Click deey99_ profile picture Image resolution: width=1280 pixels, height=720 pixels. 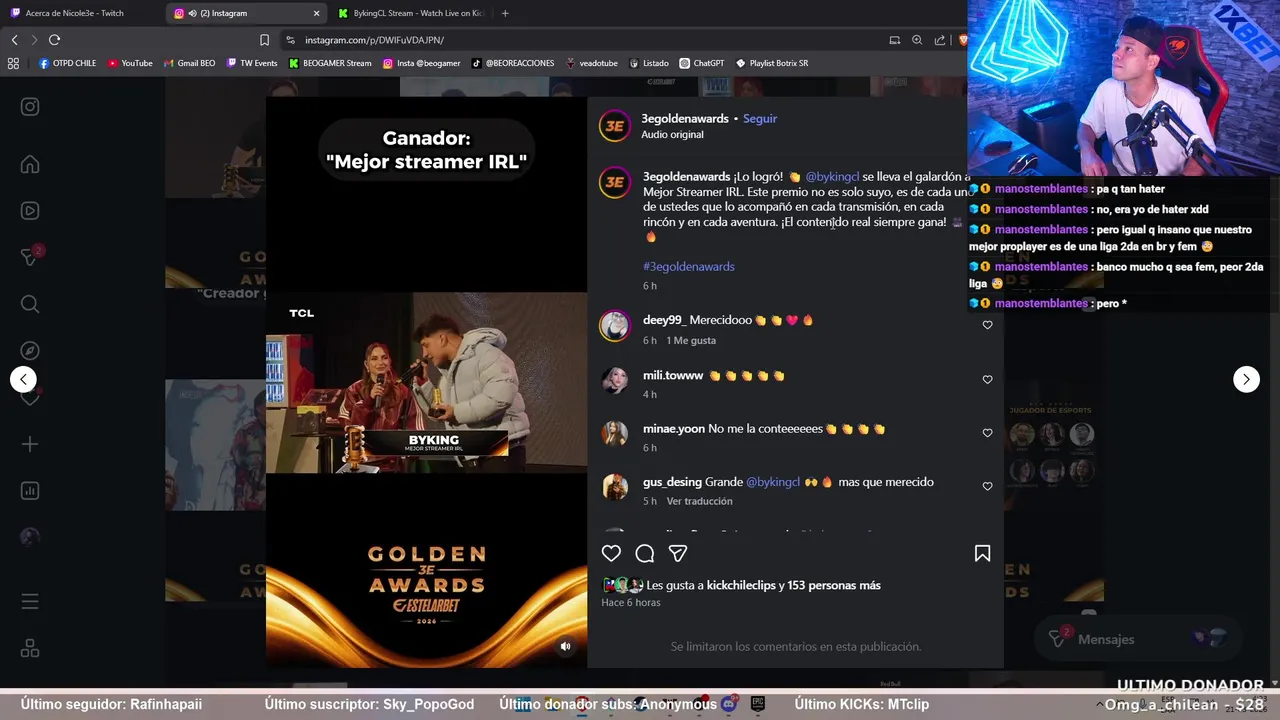pos(614,325)
